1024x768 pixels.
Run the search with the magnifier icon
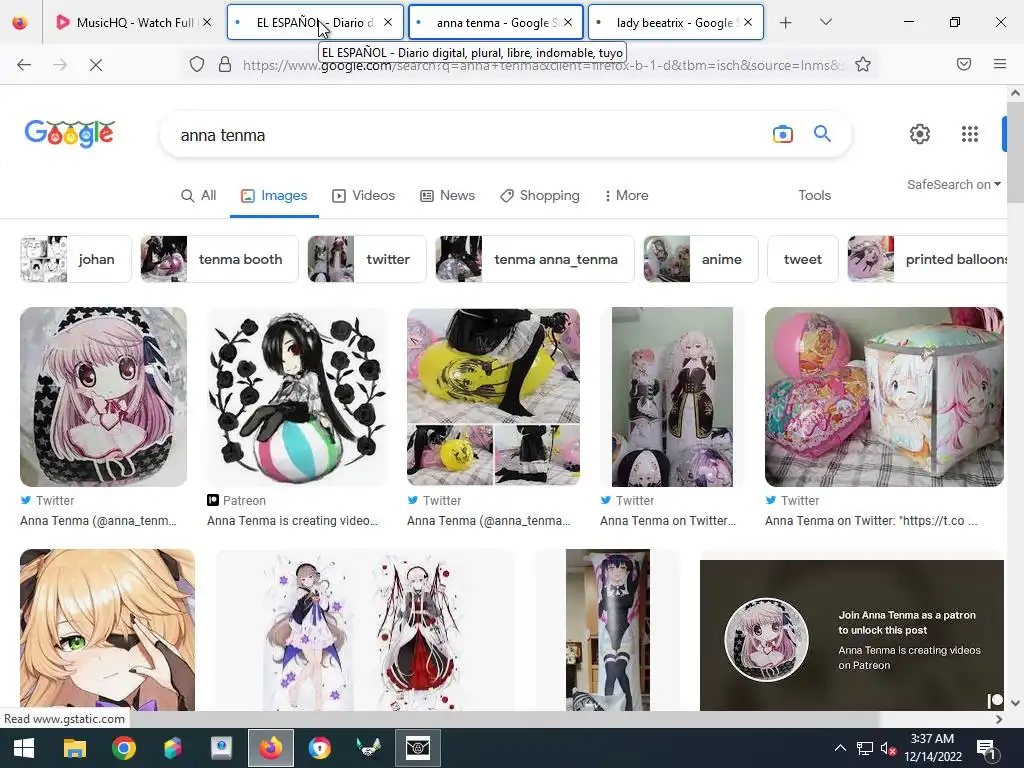point(822,134)
